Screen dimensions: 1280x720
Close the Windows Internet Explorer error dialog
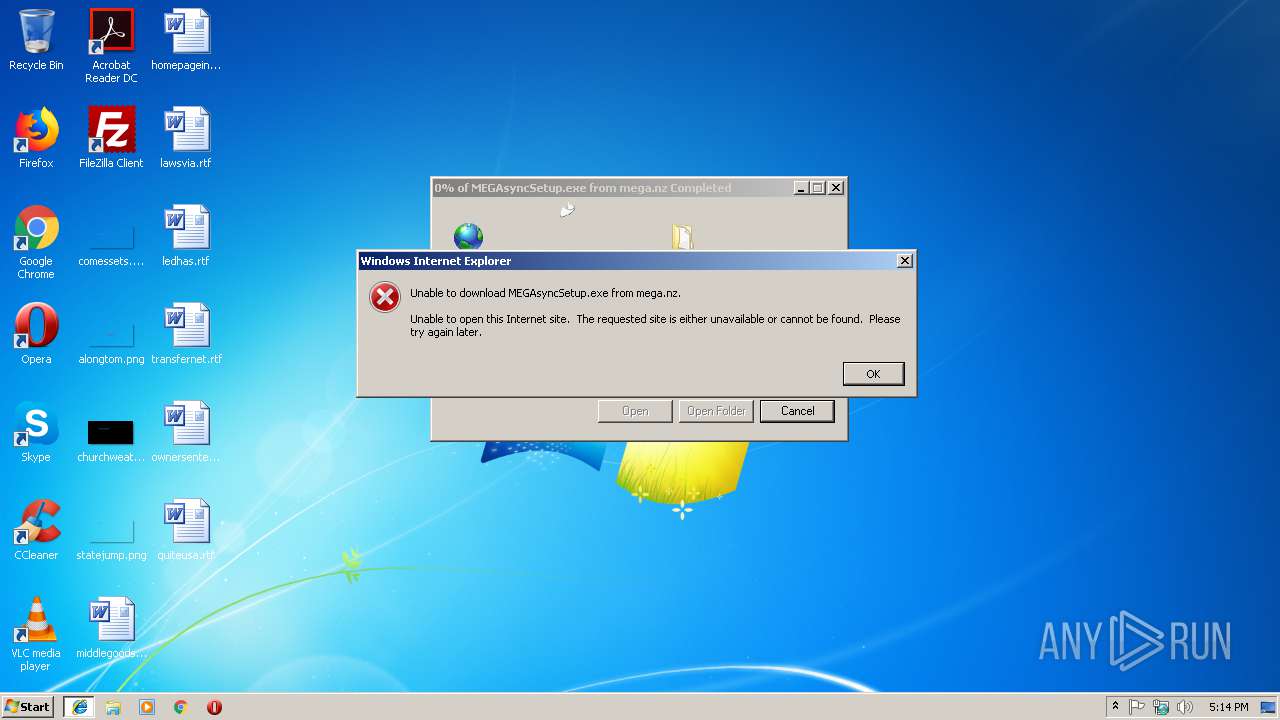[905, 261]
